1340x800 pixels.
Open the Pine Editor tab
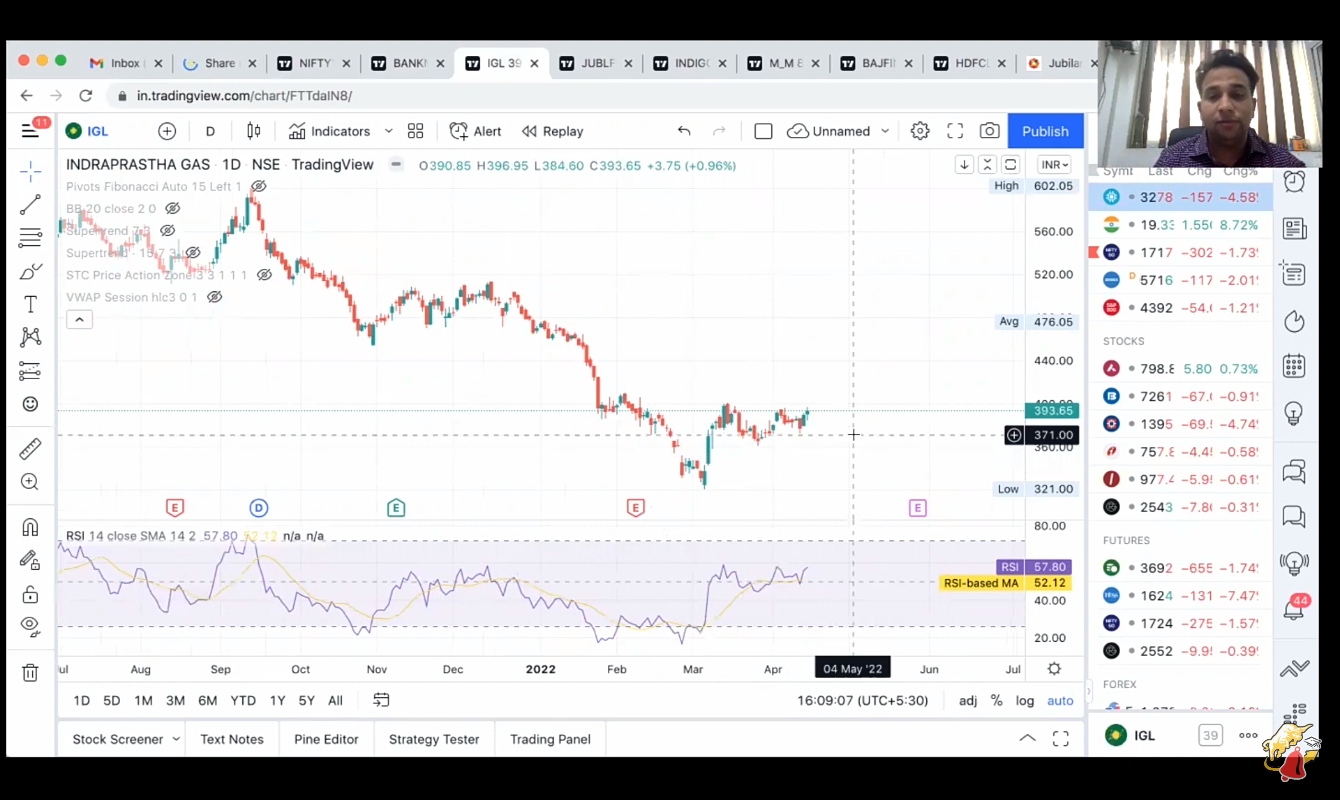pos(326,739)
